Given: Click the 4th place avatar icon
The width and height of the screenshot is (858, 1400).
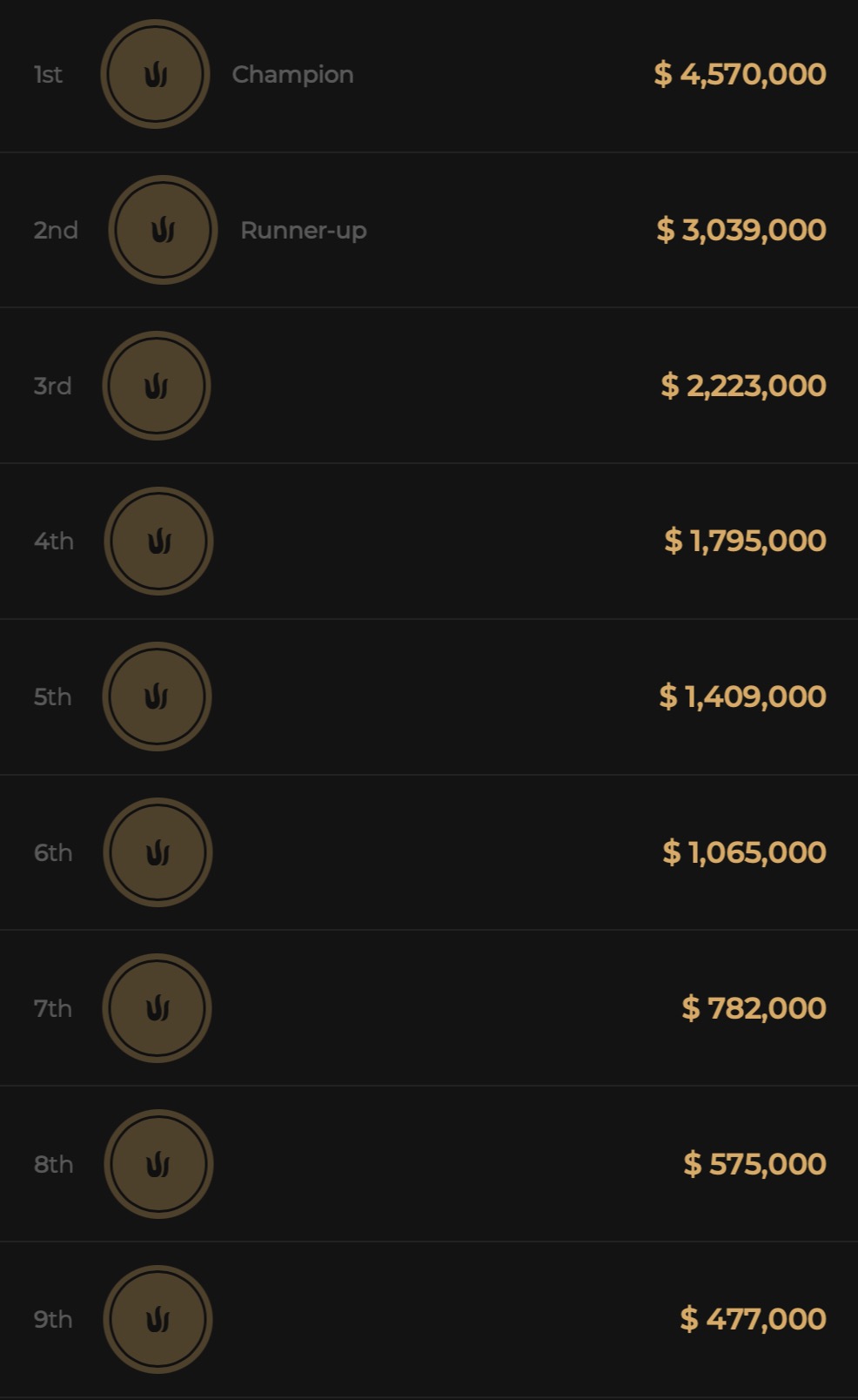Looking at the screenshot, I should pos(158,542).
